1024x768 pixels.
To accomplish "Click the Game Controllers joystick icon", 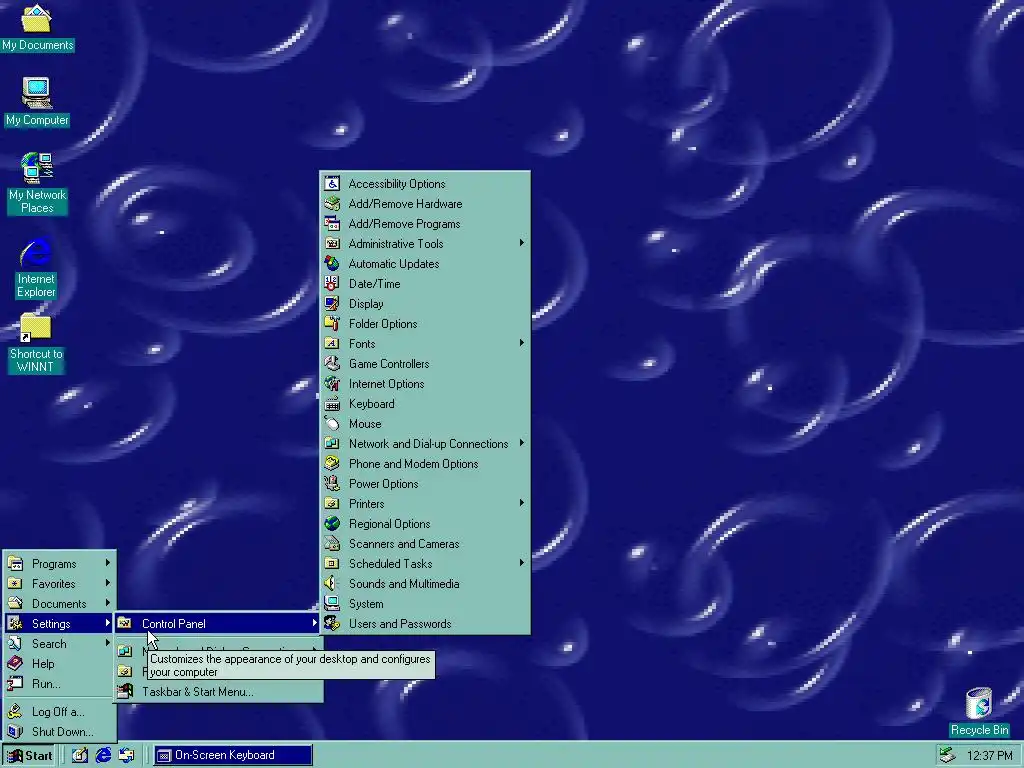I will point(332,363).
